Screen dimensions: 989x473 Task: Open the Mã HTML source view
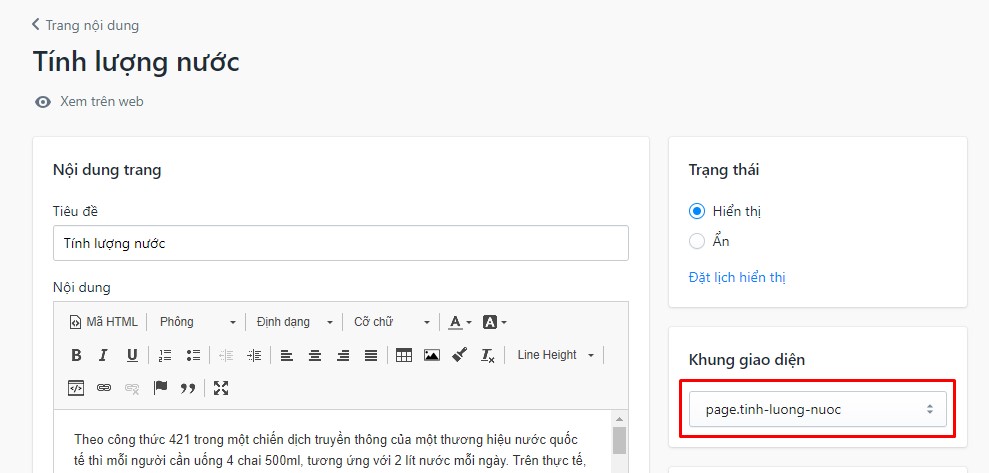(x=103, y=322)
